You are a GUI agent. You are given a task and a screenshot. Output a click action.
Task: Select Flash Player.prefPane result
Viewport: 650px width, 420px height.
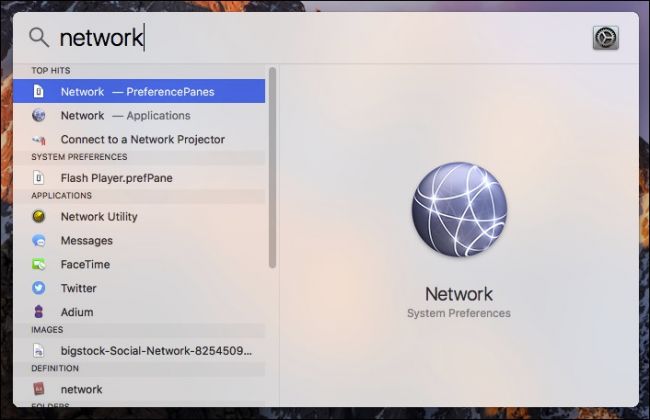(139, 178)
